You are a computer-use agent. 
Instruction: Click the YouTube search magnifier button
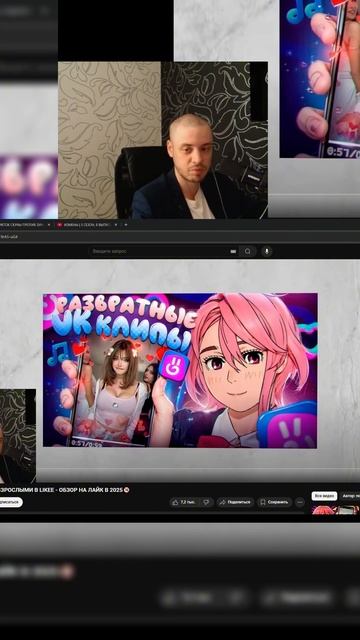pos(247,251)
